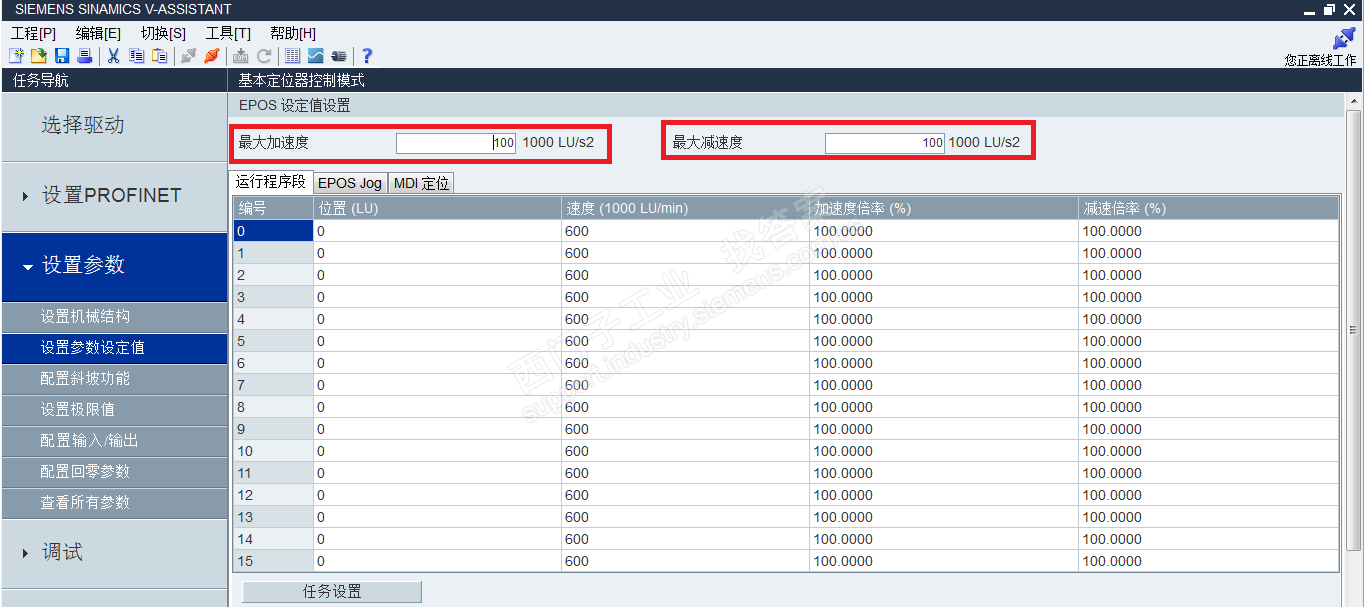This screenshot has width=1365, height=607.
Task: Click the drive restart arrow icon
Action: coord(264,56)
